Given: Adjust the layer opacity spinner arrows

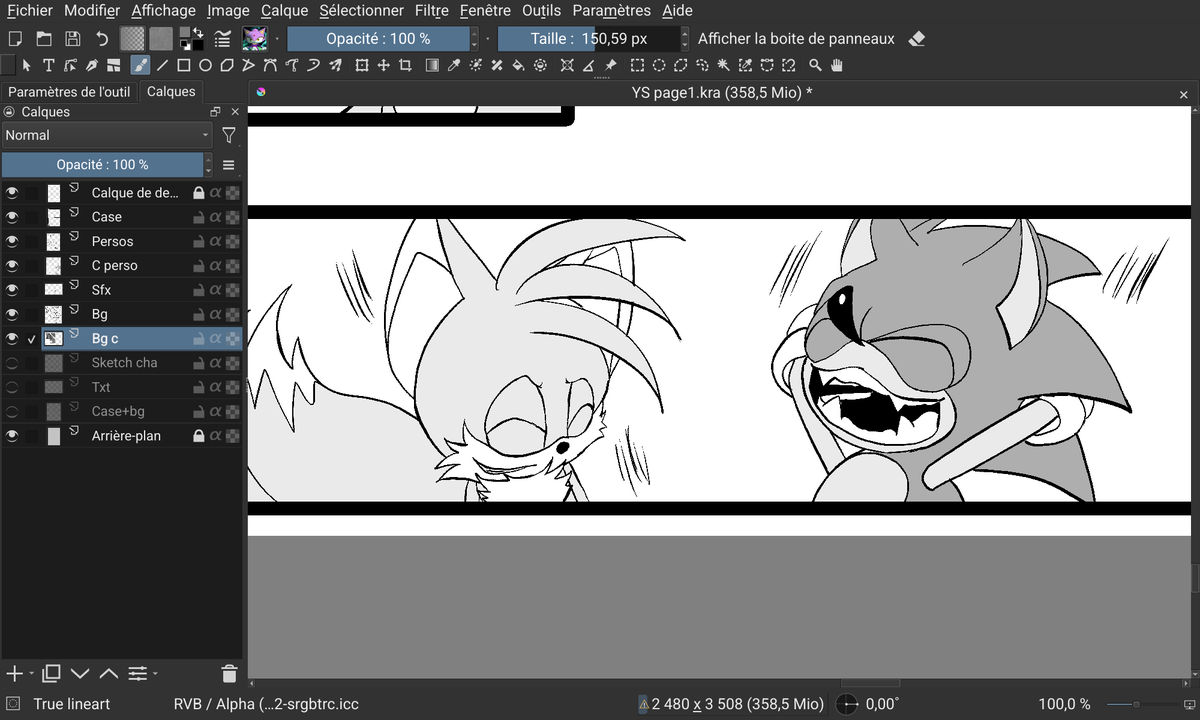Looking at the screenshot, I should point(208,165).
